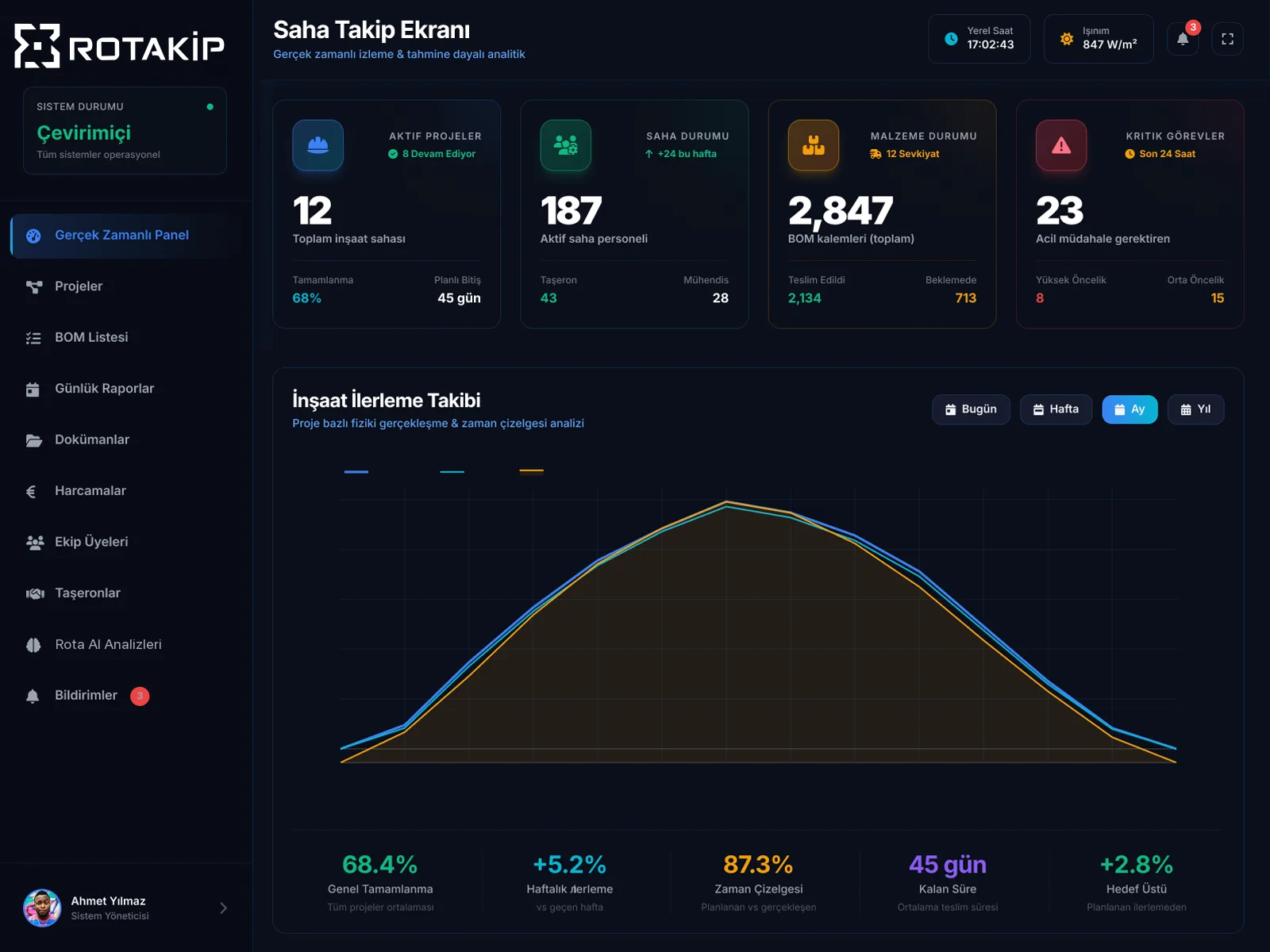Click the Günlük Raporlar calendar icon

point(33,389)
